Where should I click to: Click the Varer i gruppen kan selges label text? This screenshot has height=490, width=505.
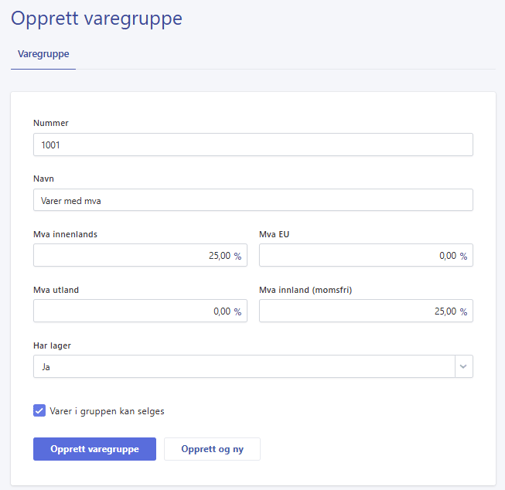click(107, 411)
